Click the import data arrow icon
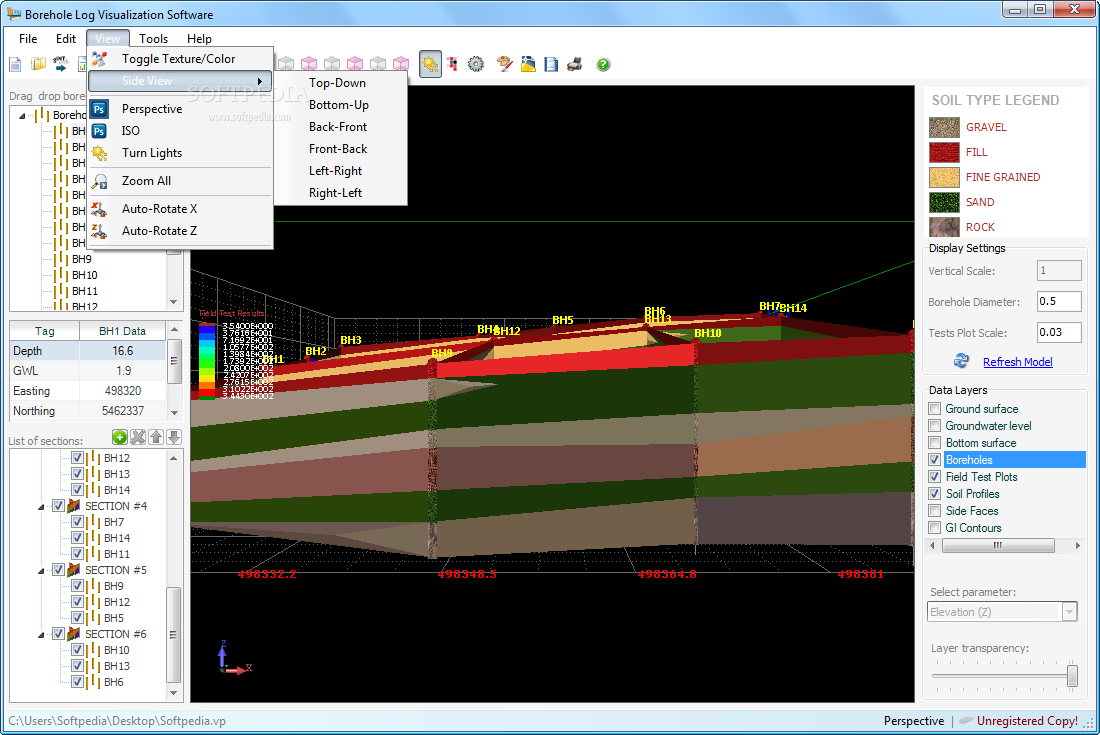 (x=61, y=65)
